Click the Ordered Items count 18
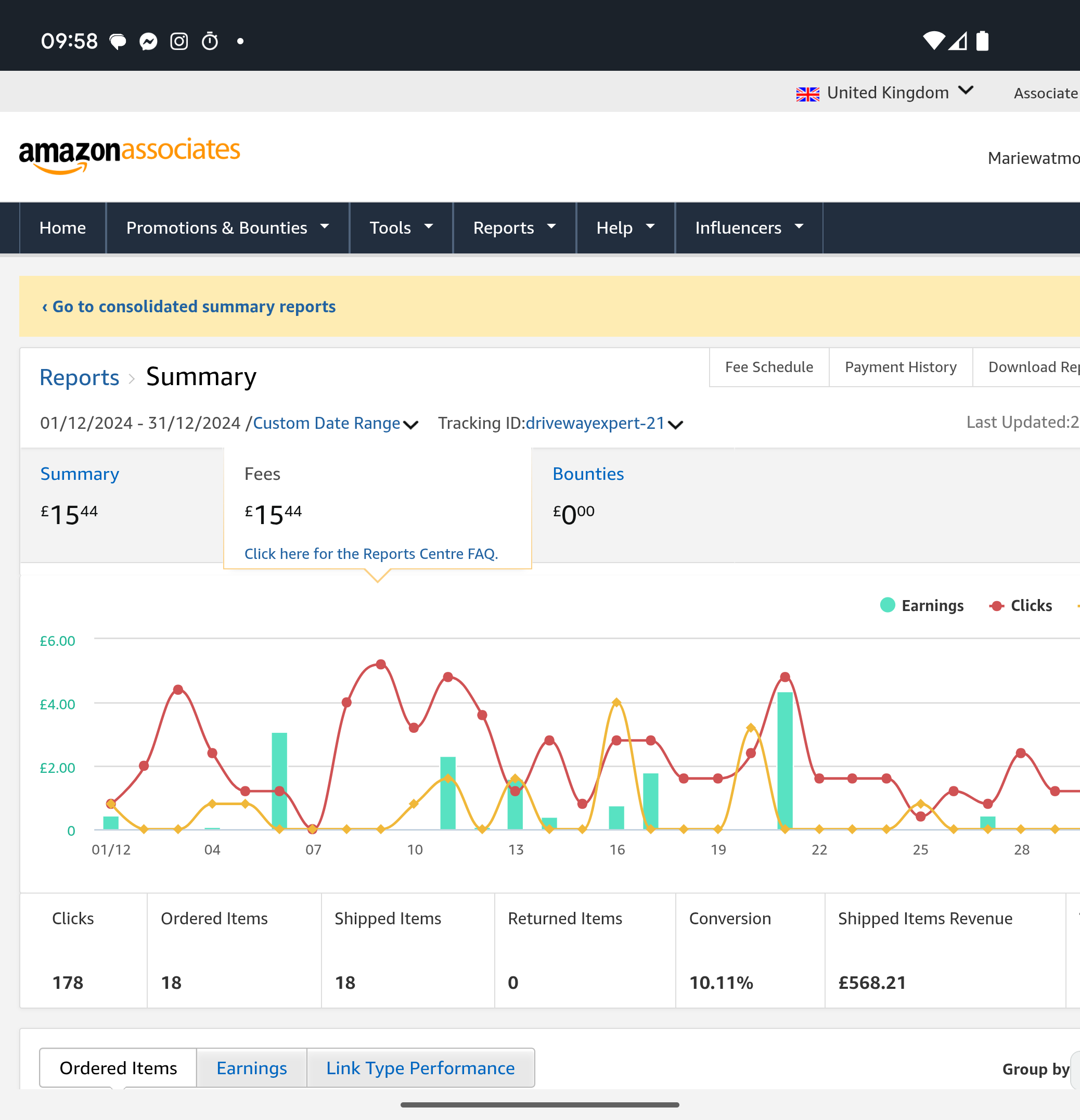This screenshot has width=1080, height=1120. (171, 982)
